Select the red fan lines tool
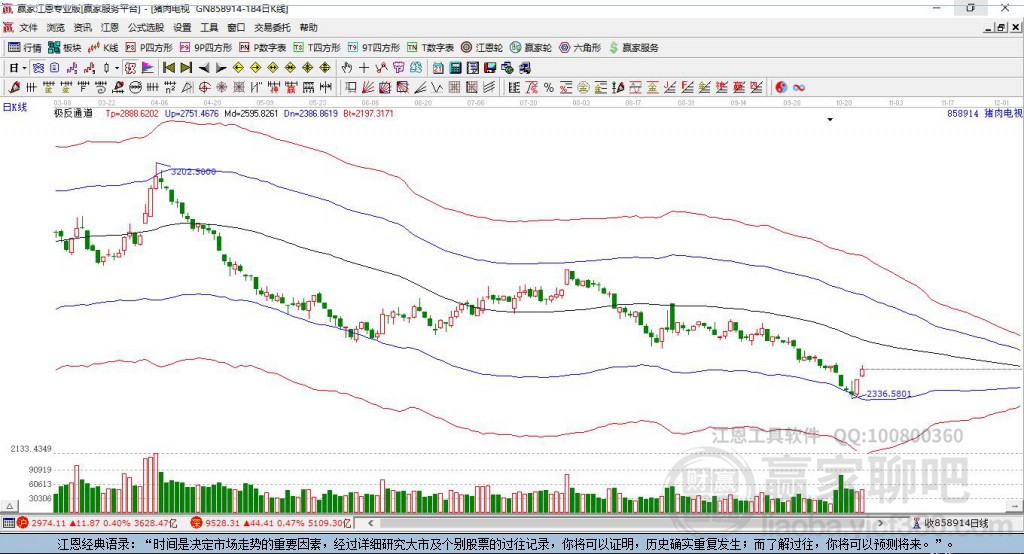Viewport: 1024px width, 554px height. 368,87
